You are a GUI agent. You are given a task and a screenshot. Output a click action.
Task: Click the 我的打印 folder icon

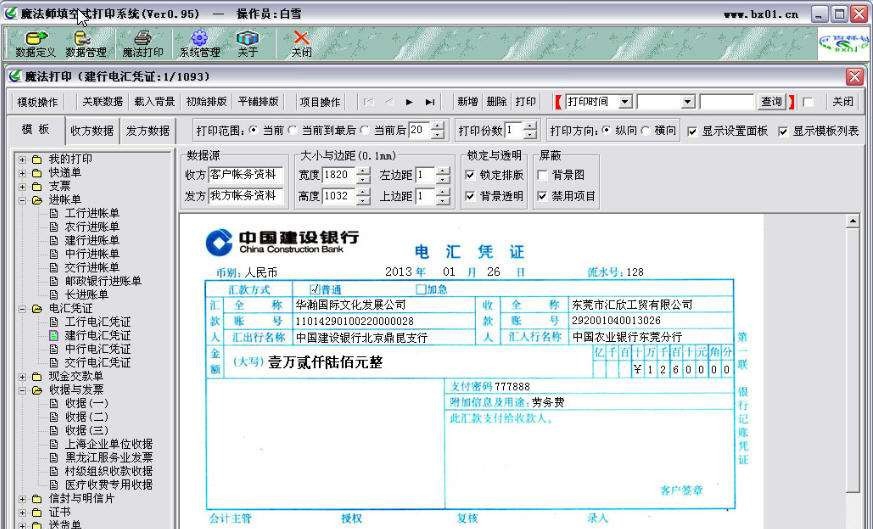37,159
